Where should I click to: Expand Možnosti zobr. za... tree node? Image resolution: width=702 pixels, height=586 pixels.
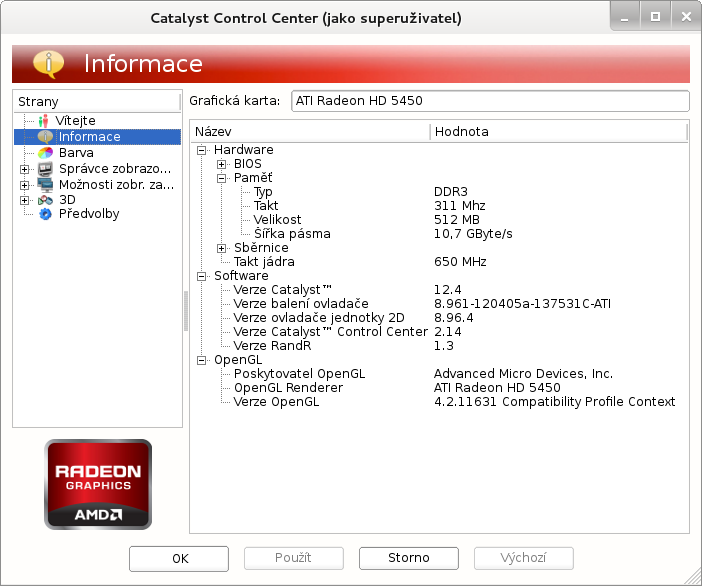point(25,185)
